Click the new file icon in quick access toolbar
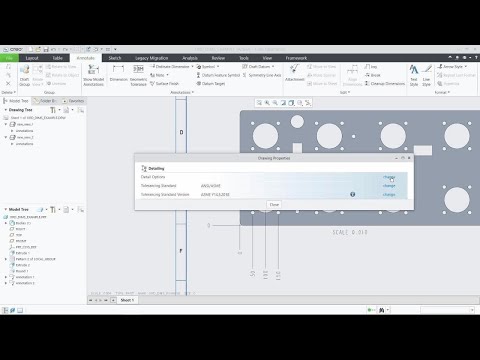 tap(30, 49)
